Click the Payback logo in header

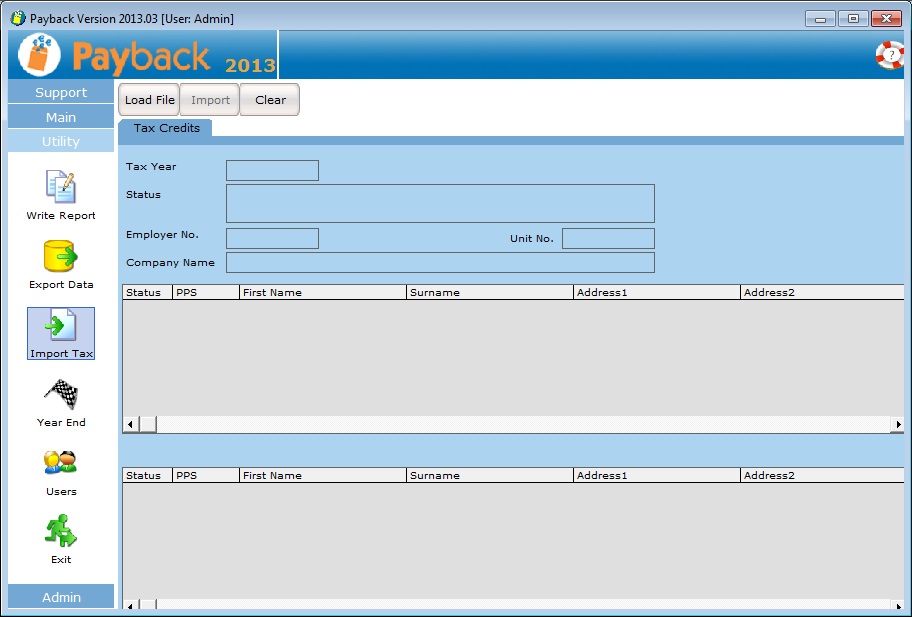pyautogui.click(x=146, y=55)
